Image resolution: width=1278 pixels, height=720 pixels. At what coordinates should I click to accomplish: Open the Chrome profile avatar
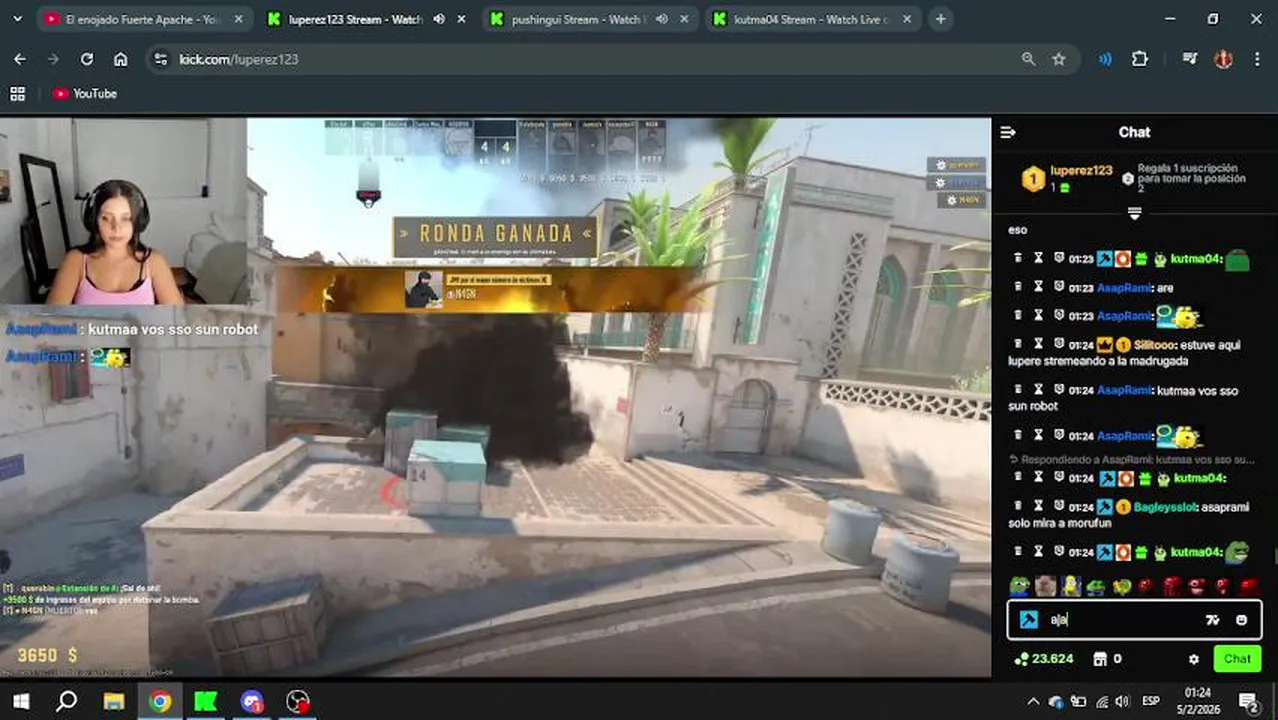tap(1223, 59)
